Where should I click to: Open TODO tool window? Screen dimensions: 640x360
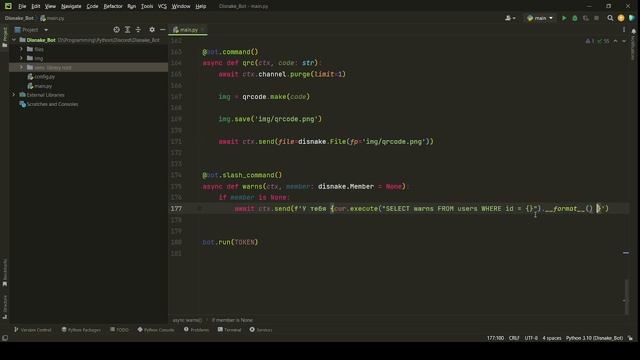(x=119, y=330)
